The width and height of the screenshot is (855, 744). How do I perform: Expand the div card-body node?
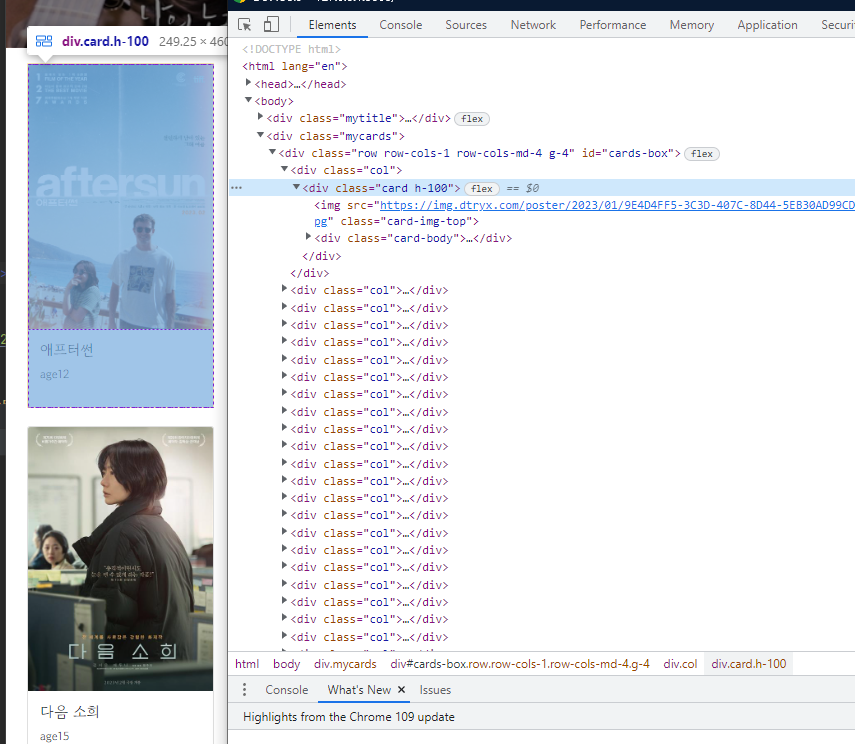pyautogui.click(x=309, y=237)
